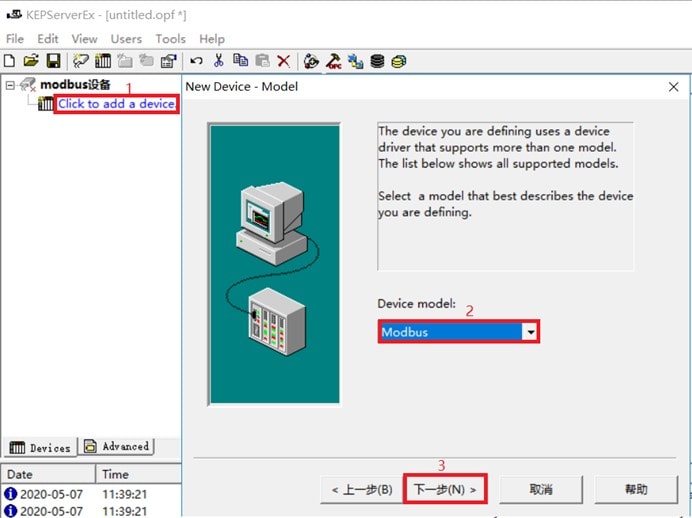Click the wizard computer illustration

click(274, 264)
